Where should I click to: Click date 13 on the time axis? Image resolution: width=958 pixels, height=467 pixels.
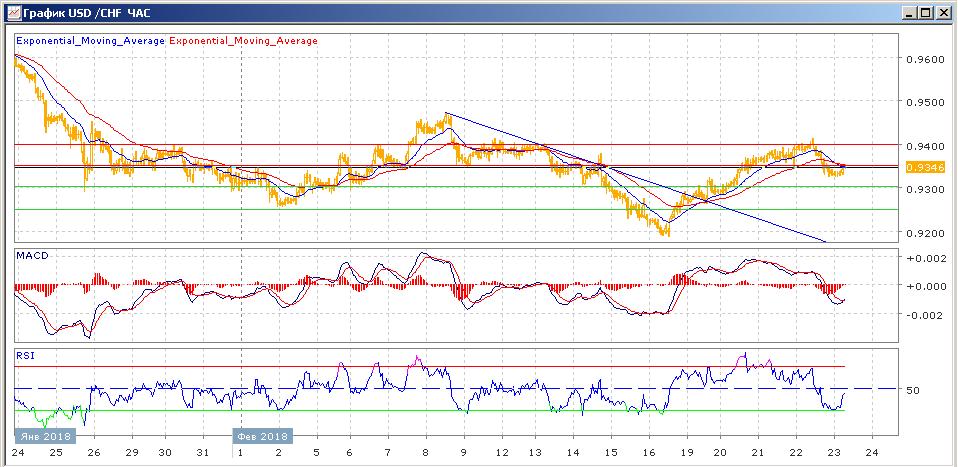[536, 453]
